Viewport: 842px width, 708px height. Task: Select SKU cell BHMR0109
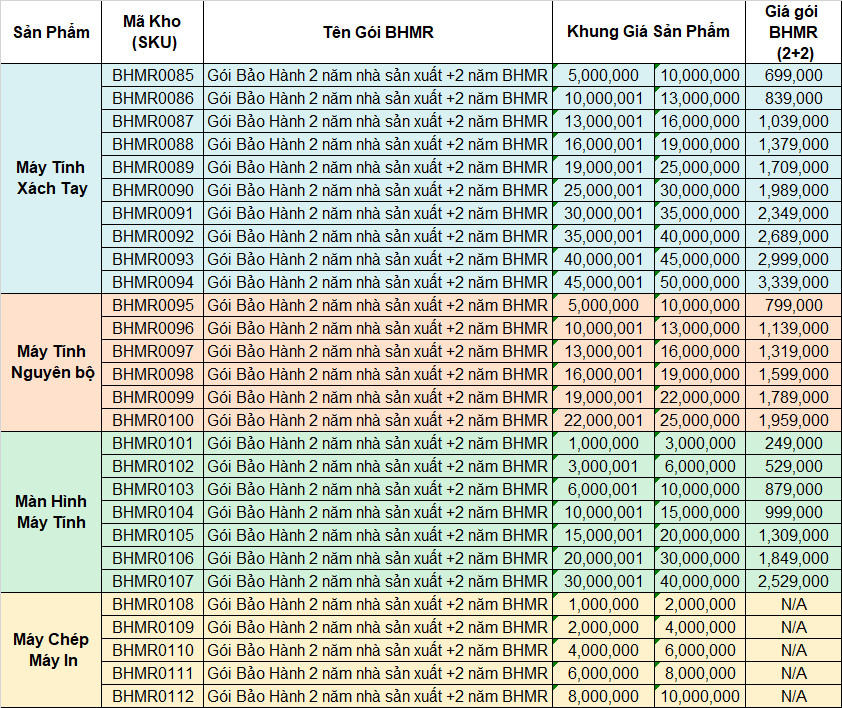(153, 627)
